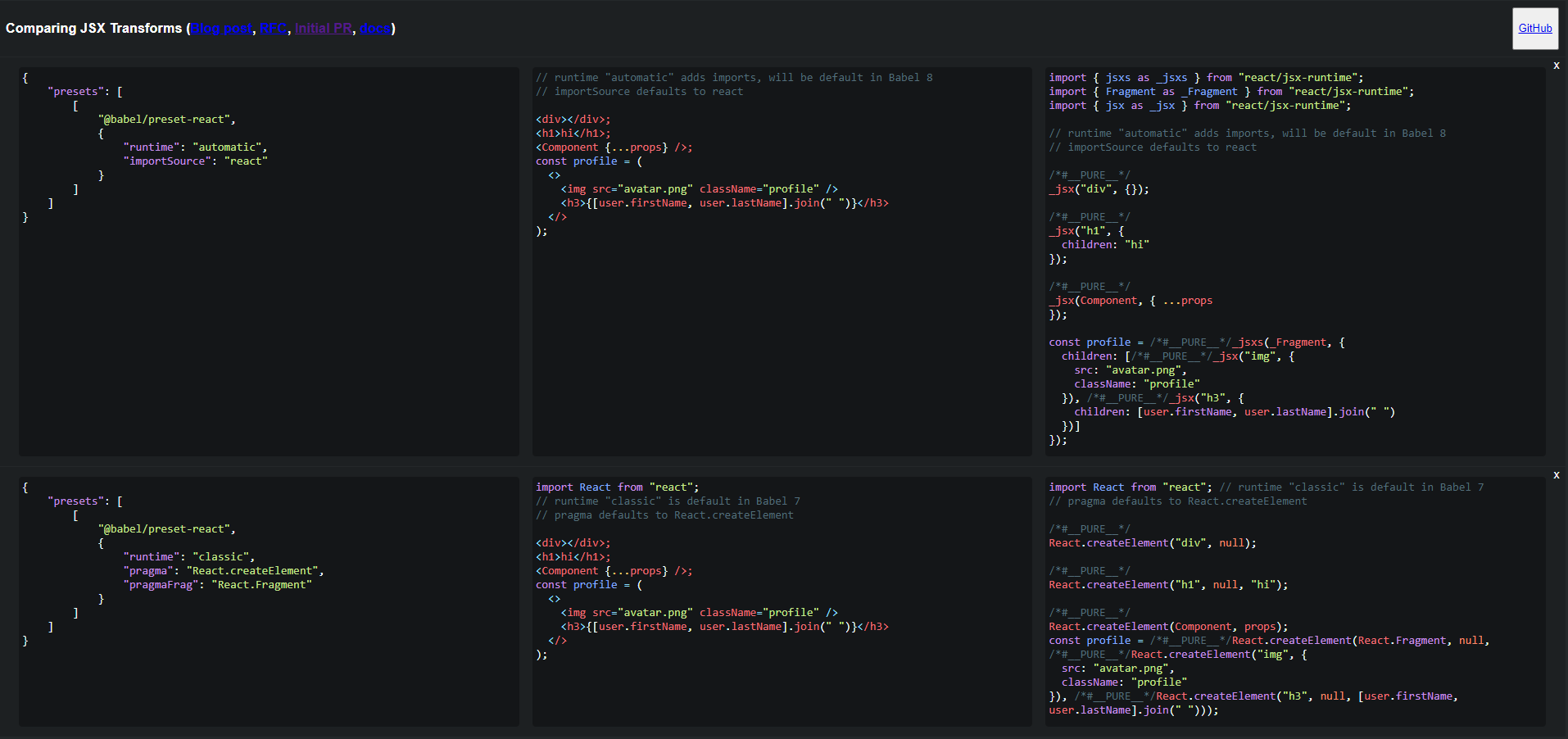Click the _jsx("h1", { output line
Screen dimensions: 1568x739
[1087, 231]
